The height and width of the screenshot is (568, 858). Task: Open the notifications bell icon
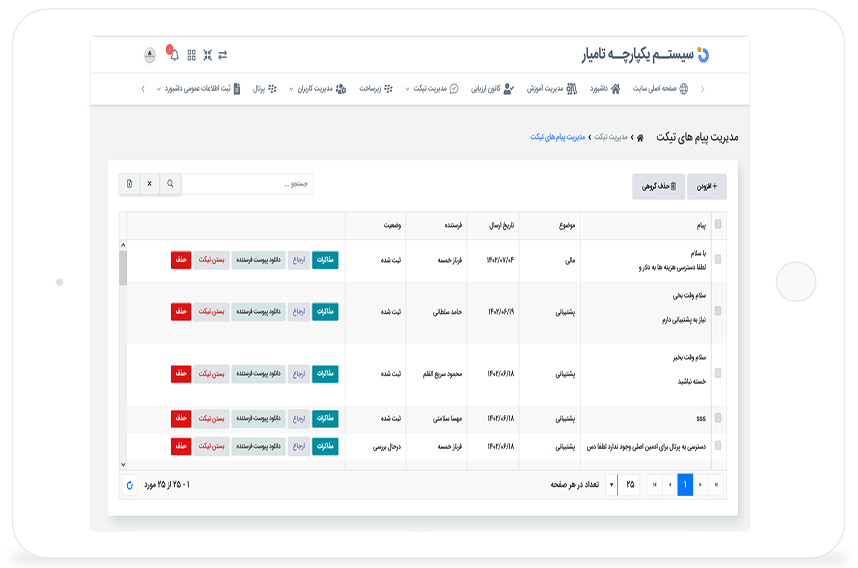pyautogui.click(x=174, y=55)
